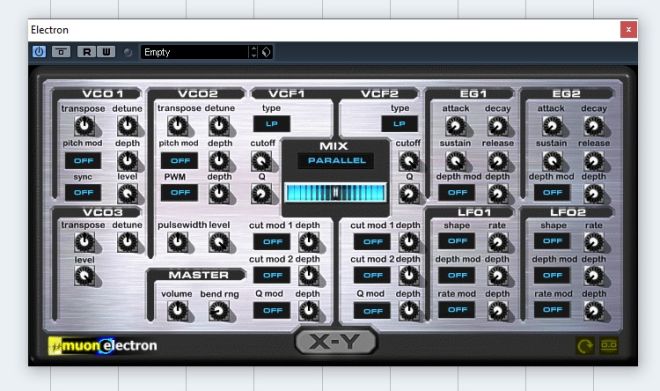Open VCF1 cut mod 1 source selector
This screenshot has width=660, height=391.
click(x=271, y=242)
